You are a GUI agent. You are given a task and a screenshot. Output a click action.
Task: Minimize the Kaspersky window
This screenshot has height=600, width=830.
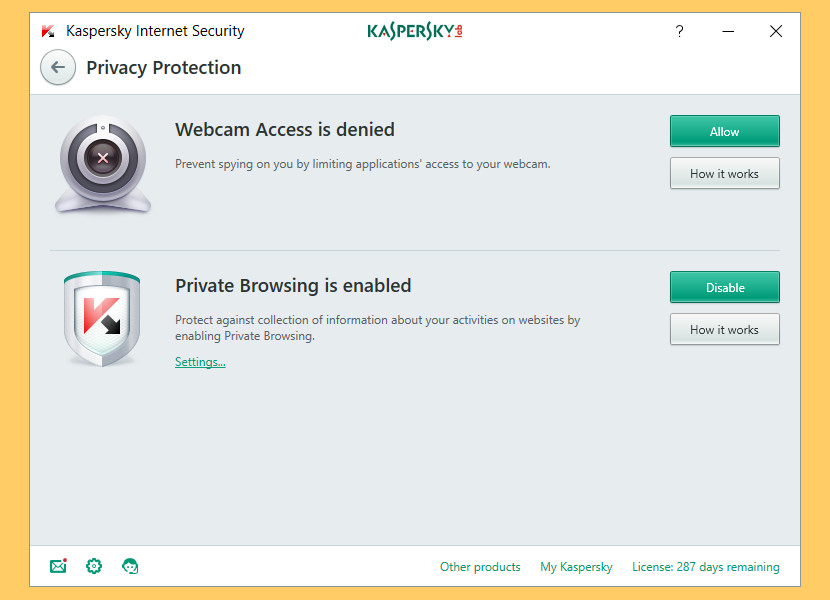pos(728,31)
